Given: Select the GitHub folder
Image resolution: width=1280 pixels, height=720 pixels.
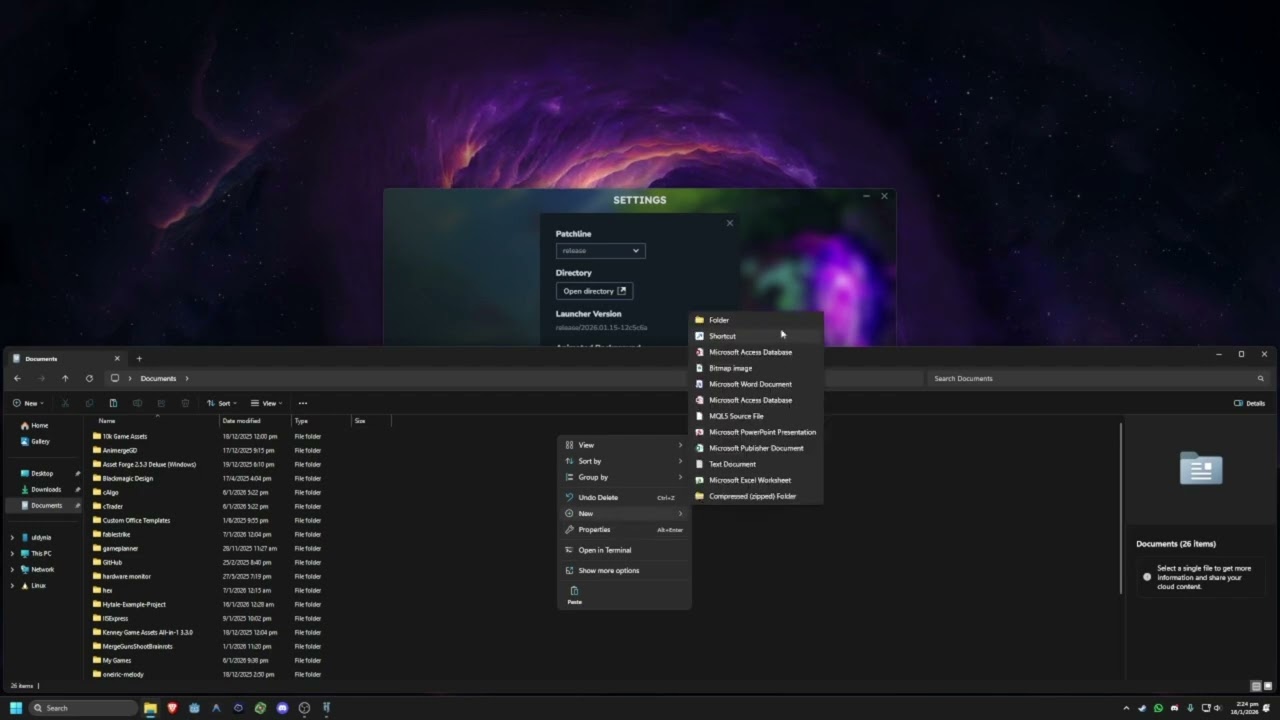Looking at the screenshot, I should tap(112, 562).
